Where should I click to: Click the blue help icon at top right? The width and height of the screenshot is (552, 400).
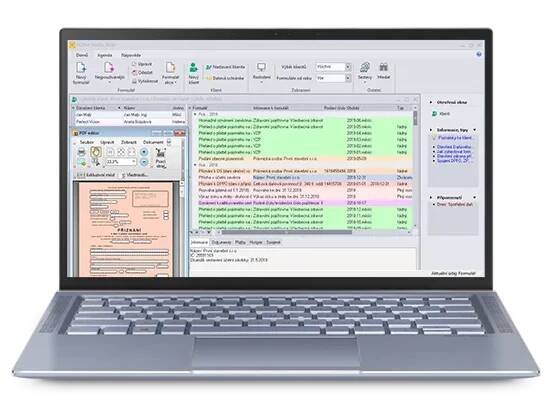[x=479, y=54]
